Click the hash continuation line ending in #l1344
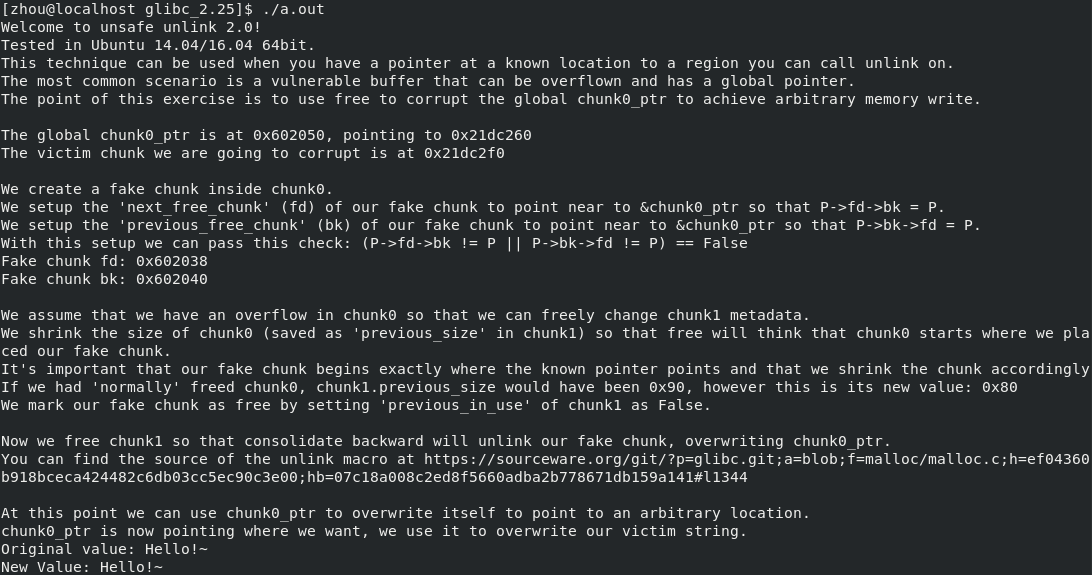The width and height of the screenshot is (1092, 575). (374, 478)
